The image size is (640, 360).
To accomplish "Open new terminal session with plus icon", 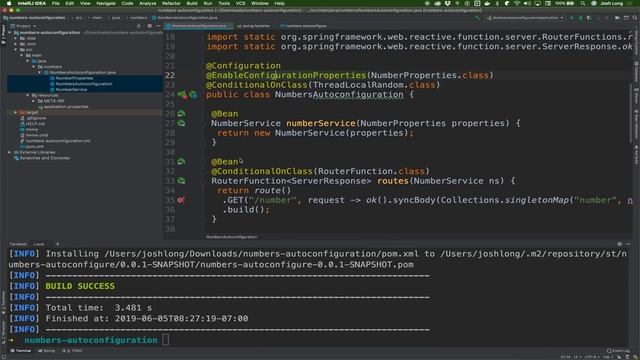I will (x=57, y=244).
